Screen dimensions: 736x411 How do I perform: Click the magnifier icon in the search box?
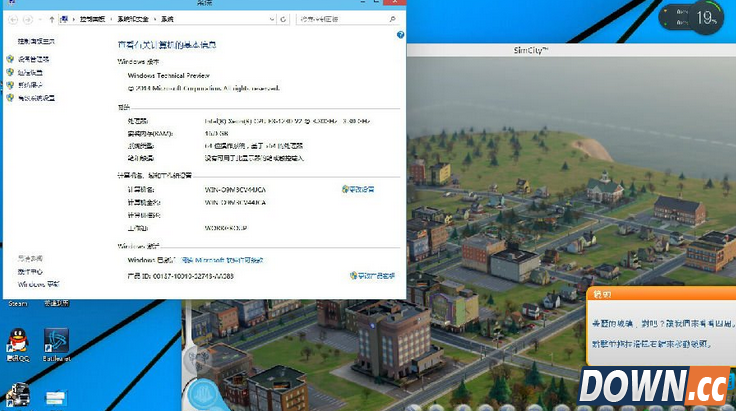tap(392, 19)
